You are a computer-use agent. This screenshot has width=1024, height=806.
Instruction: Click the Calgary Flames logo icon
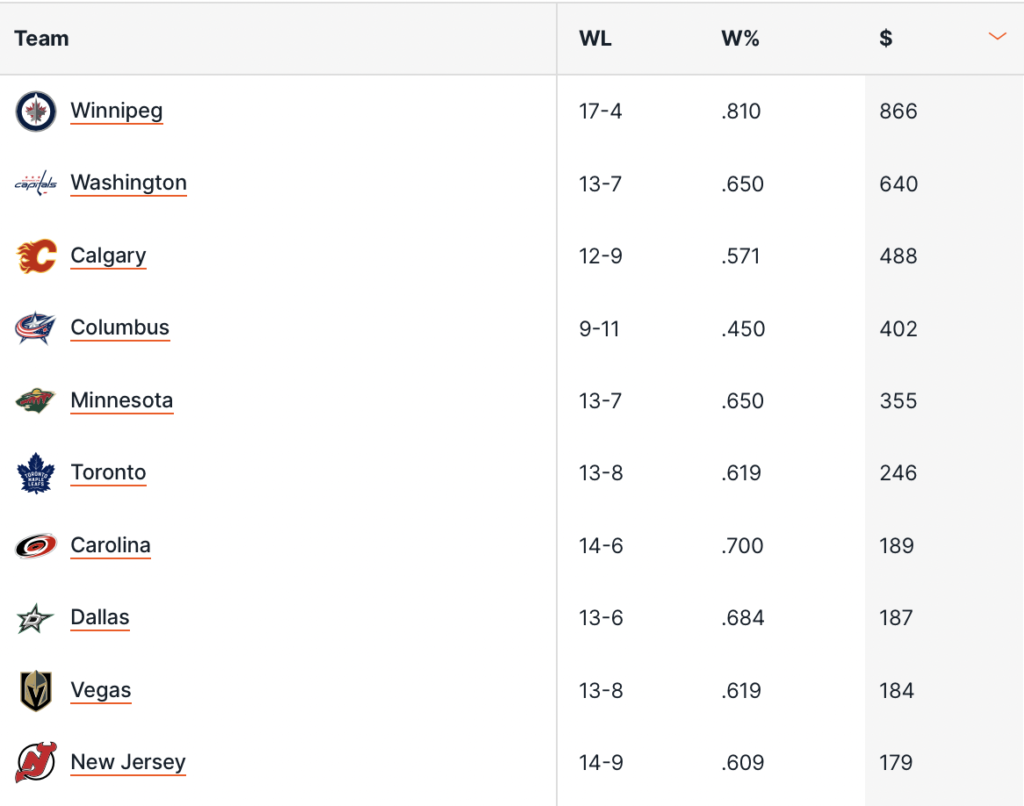pyautogui.click(x=36, y=256)
